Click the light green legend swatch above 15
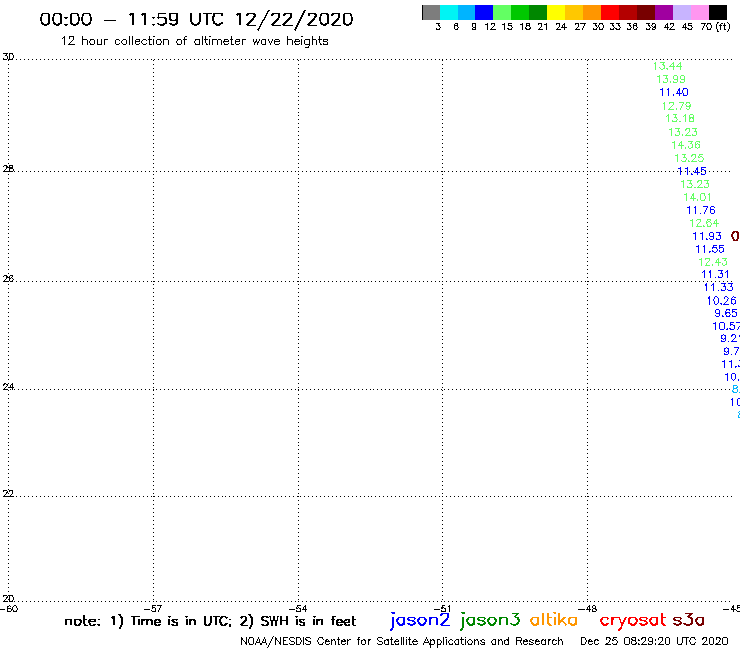 pyautogui.click(x=503, y=12)
